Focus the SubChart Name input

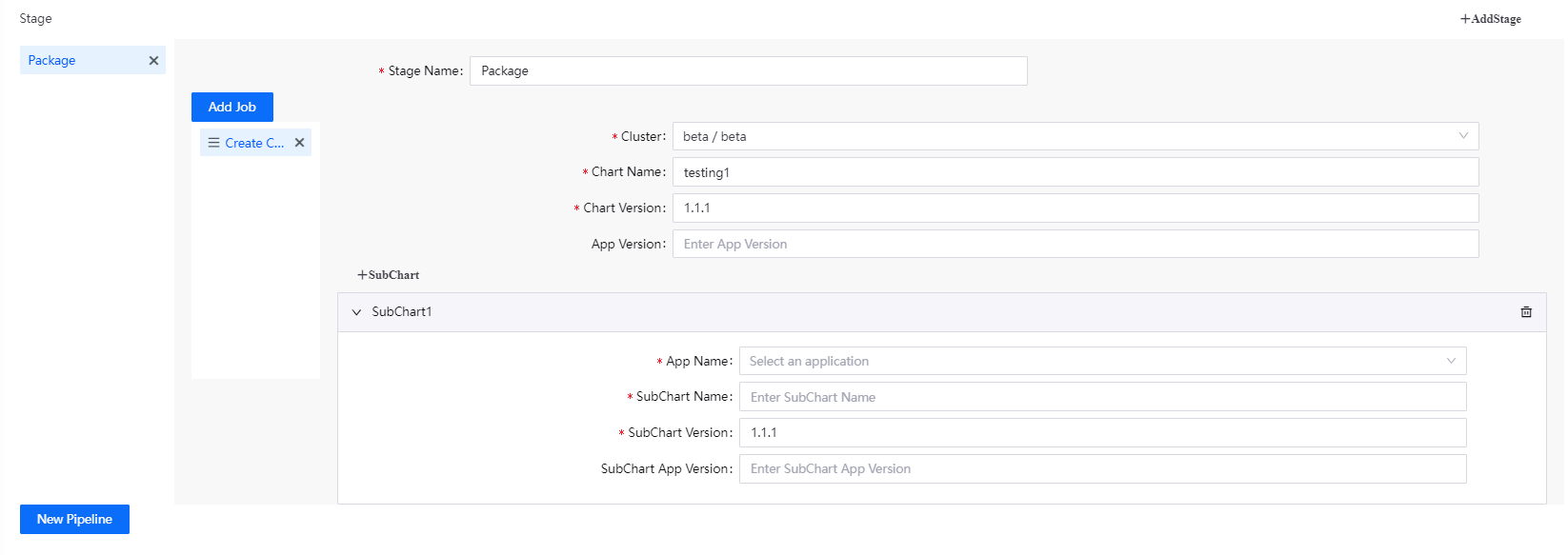1102,398
